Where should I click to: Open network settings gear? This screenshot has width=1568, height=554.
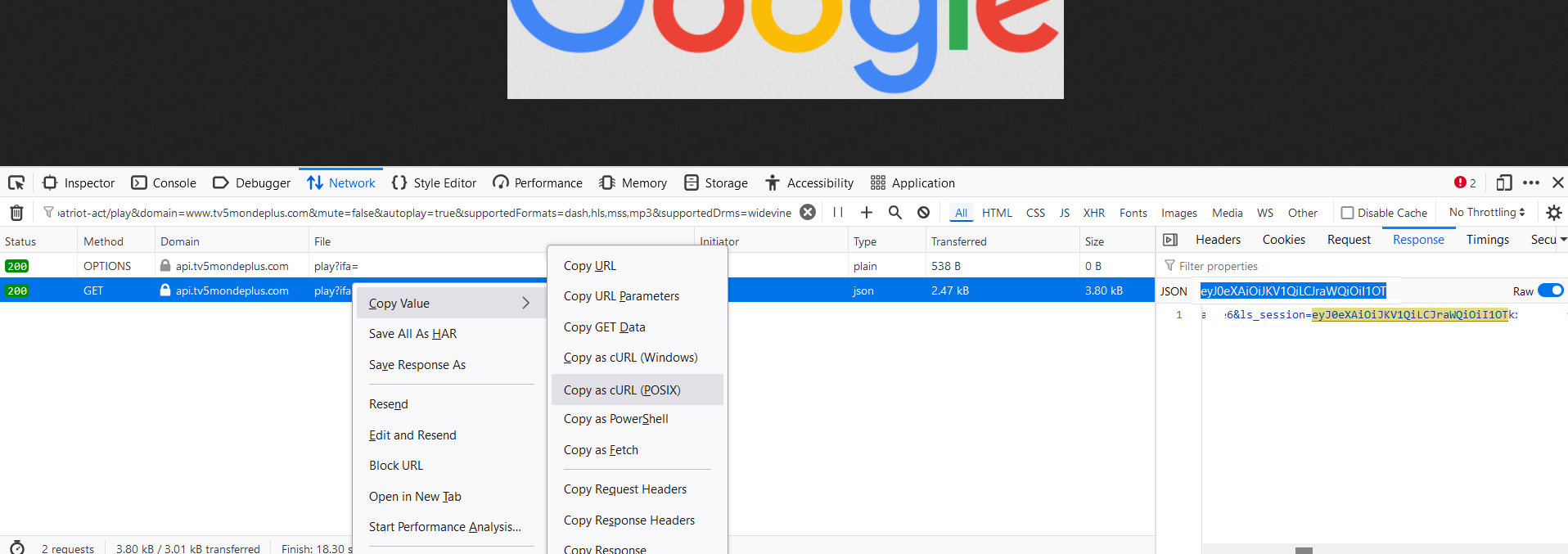(1554, 213)
